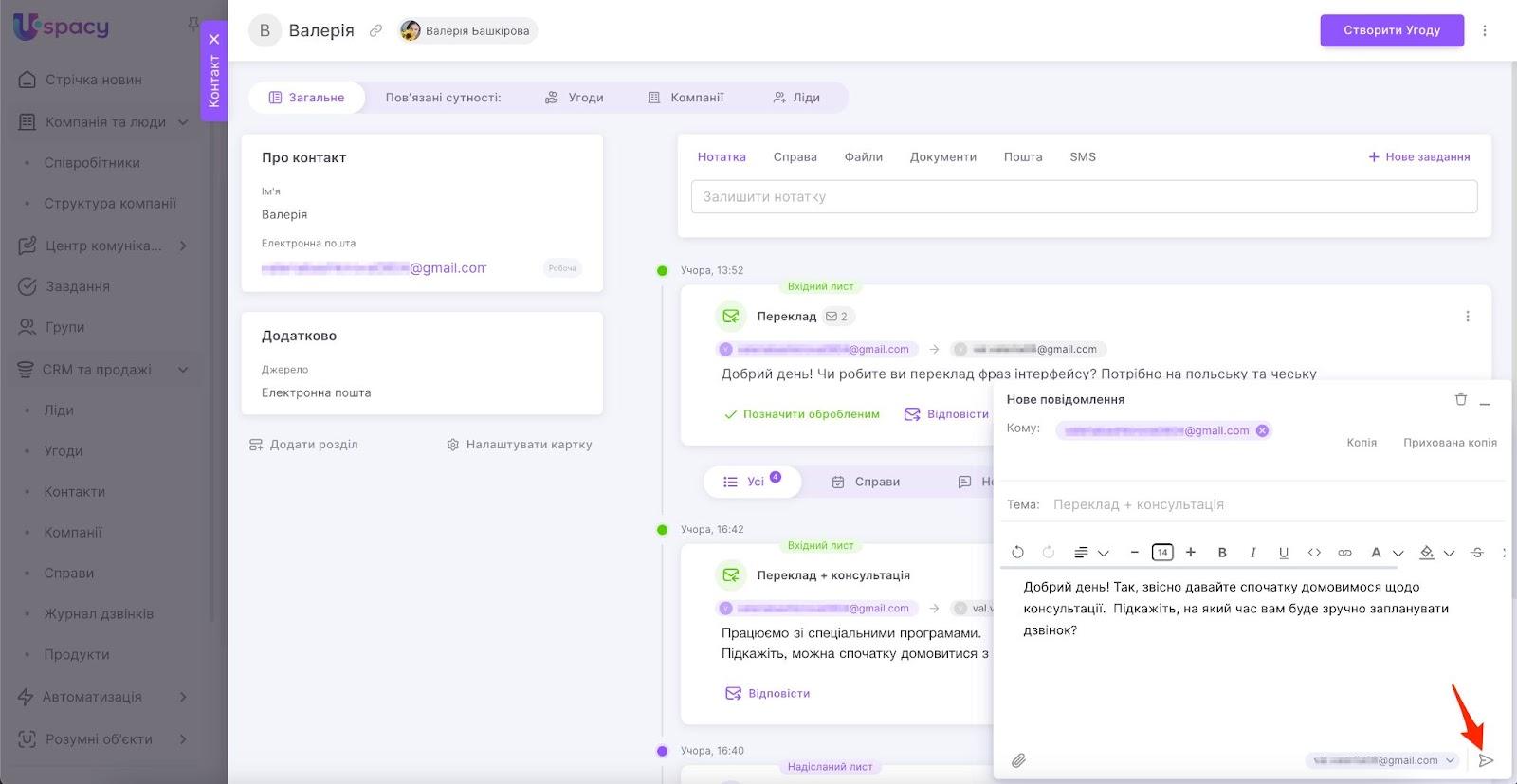
Task: Switch to the SMS tab
Action: pyautogui.click(x=1083, y=157)
